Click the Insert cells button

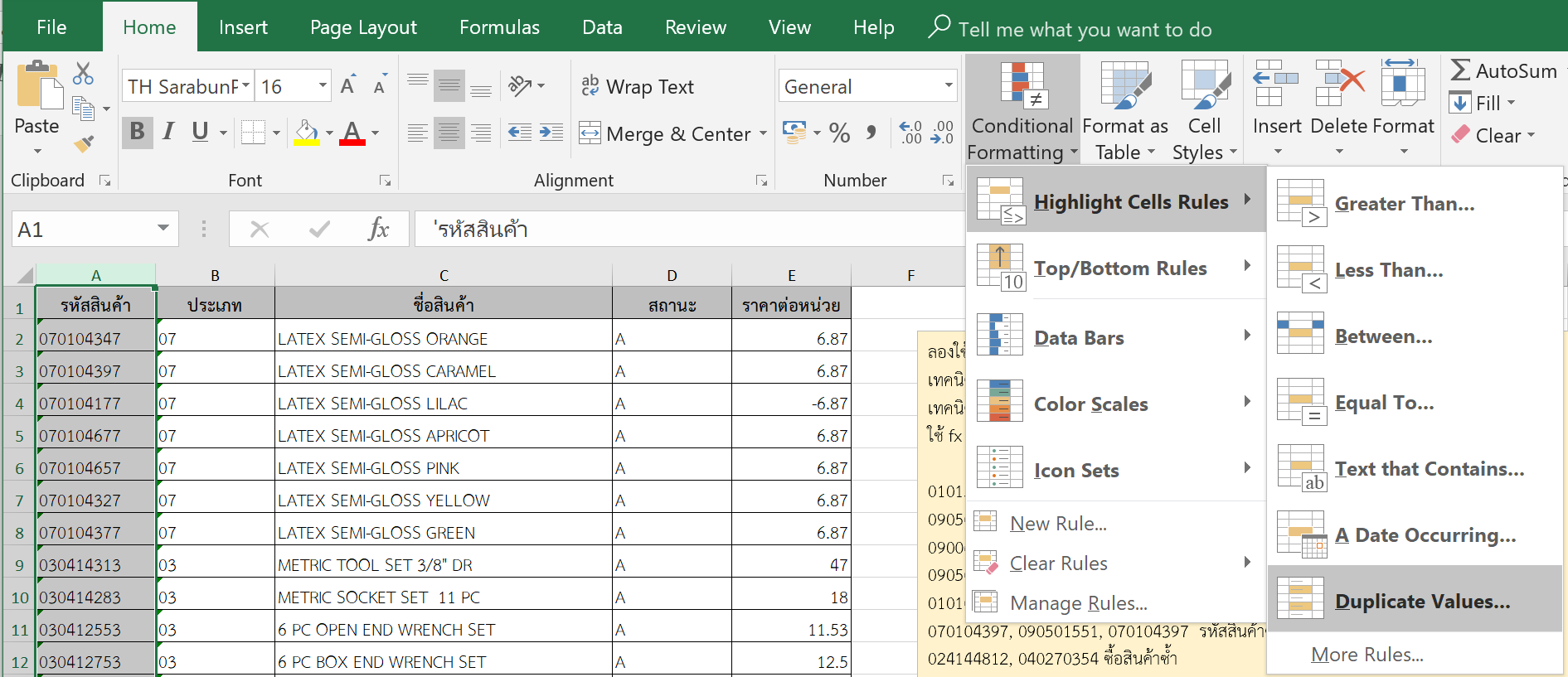(1276, 108)
